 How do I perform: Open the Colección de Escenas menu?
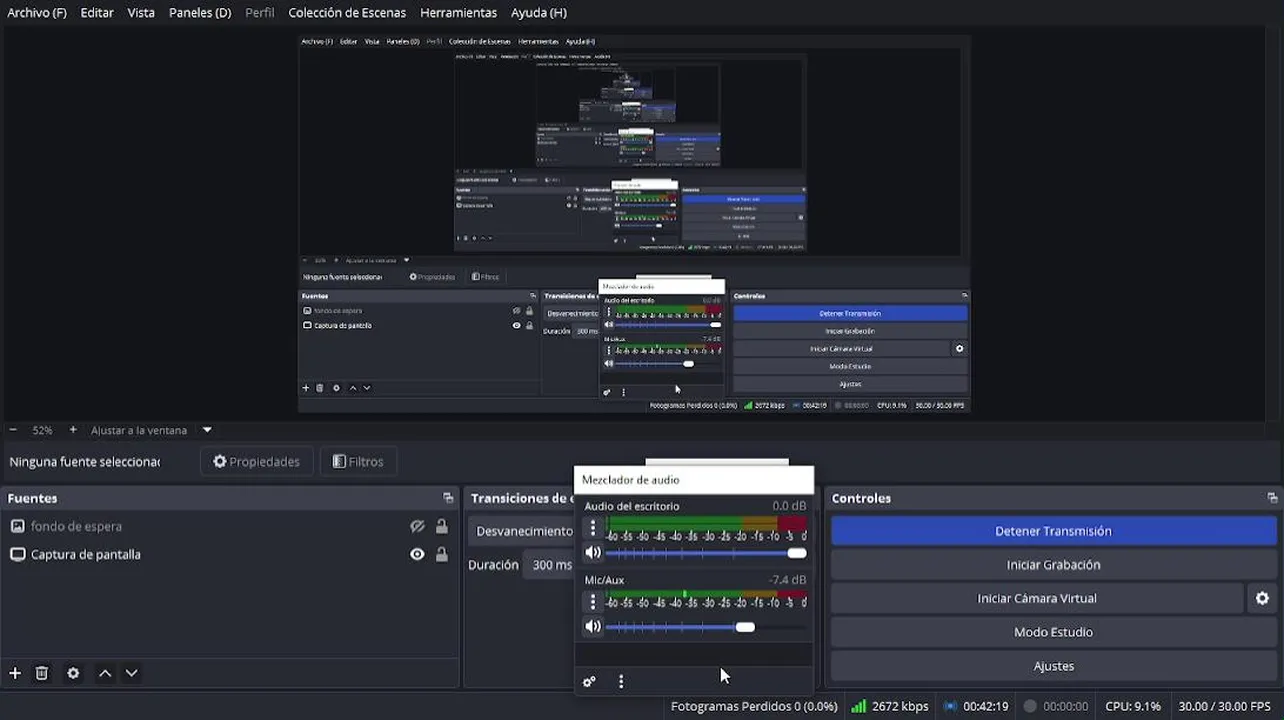tap(347, 12)
